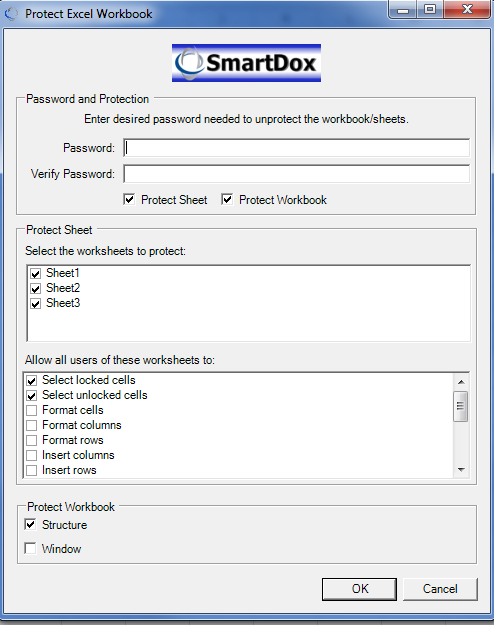
Task: Focus the Verify Password field
Action: click(296, 174)
